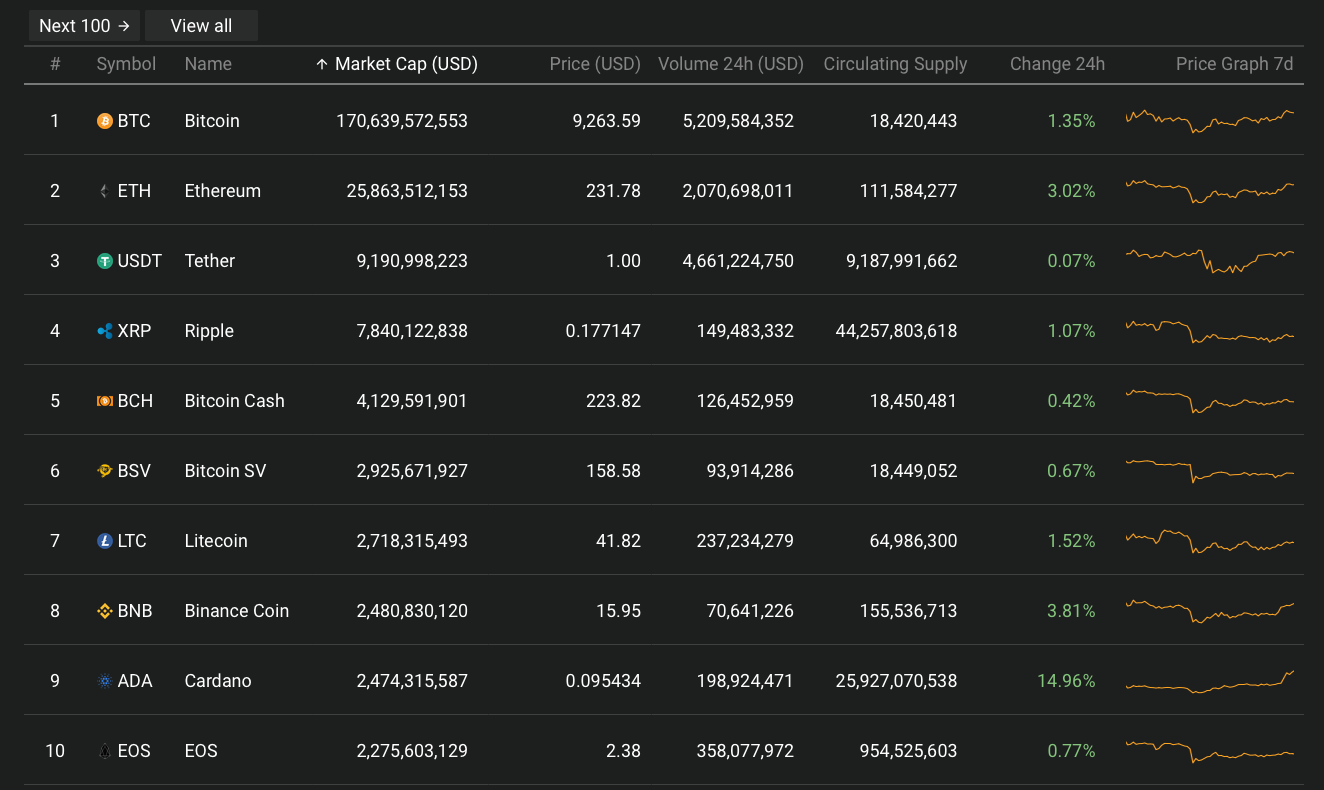This screenshot has height=790, width=1324.
Task: Click Tether volume 4,661,224,750
Action: (738, 261)
